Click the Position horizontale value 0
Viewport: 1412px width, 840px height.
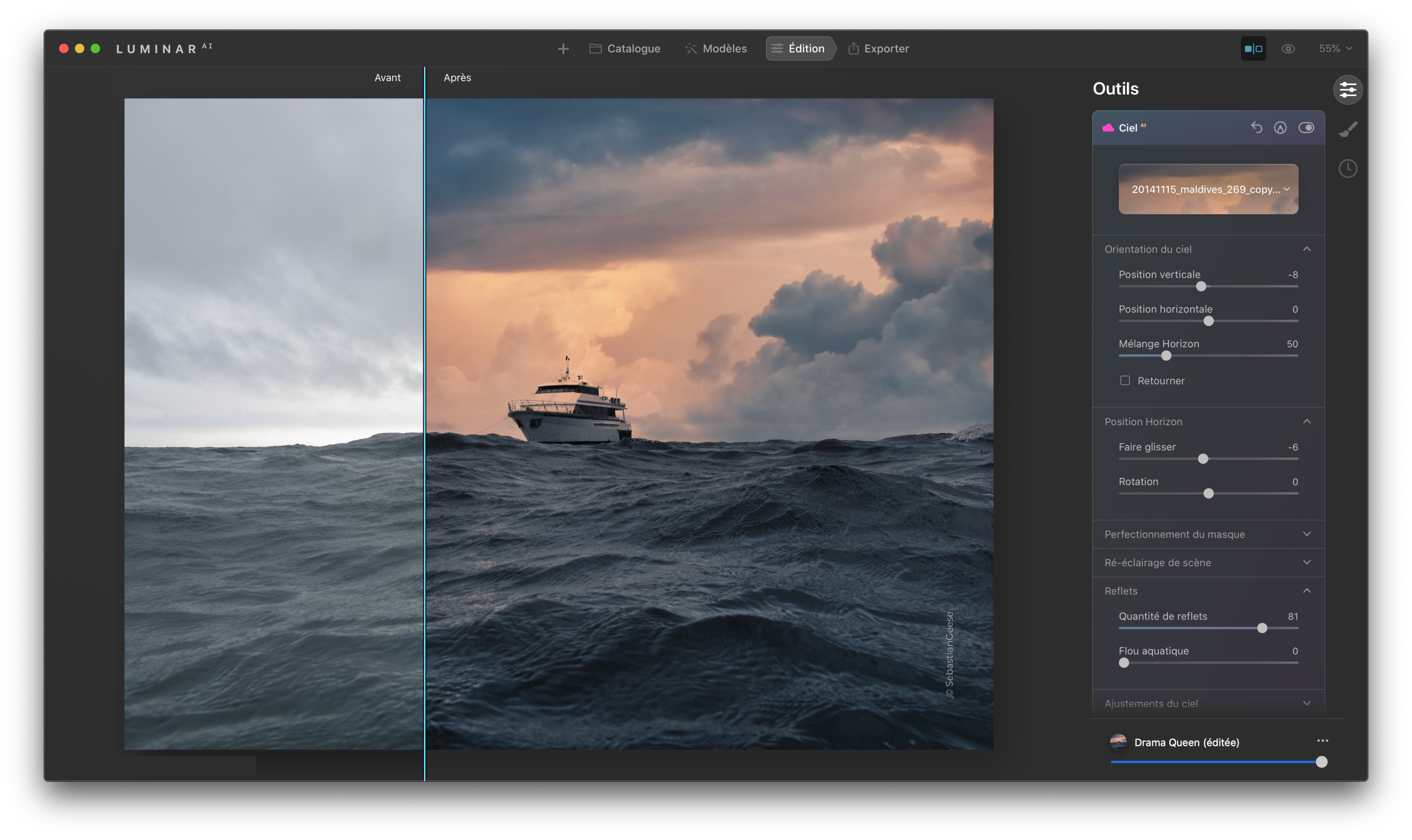point(1295,309)
